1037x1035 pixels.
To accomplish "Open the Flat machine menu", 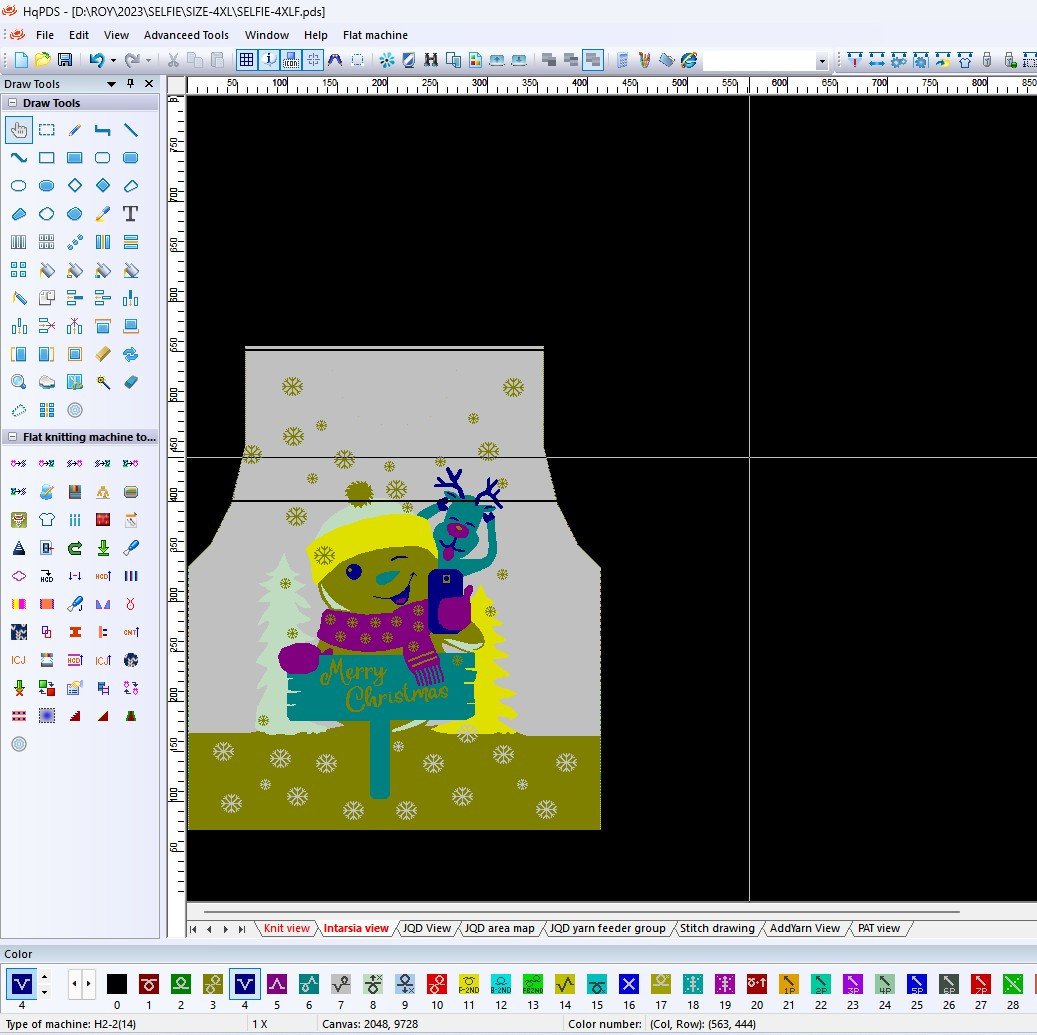I will point(375,35).
